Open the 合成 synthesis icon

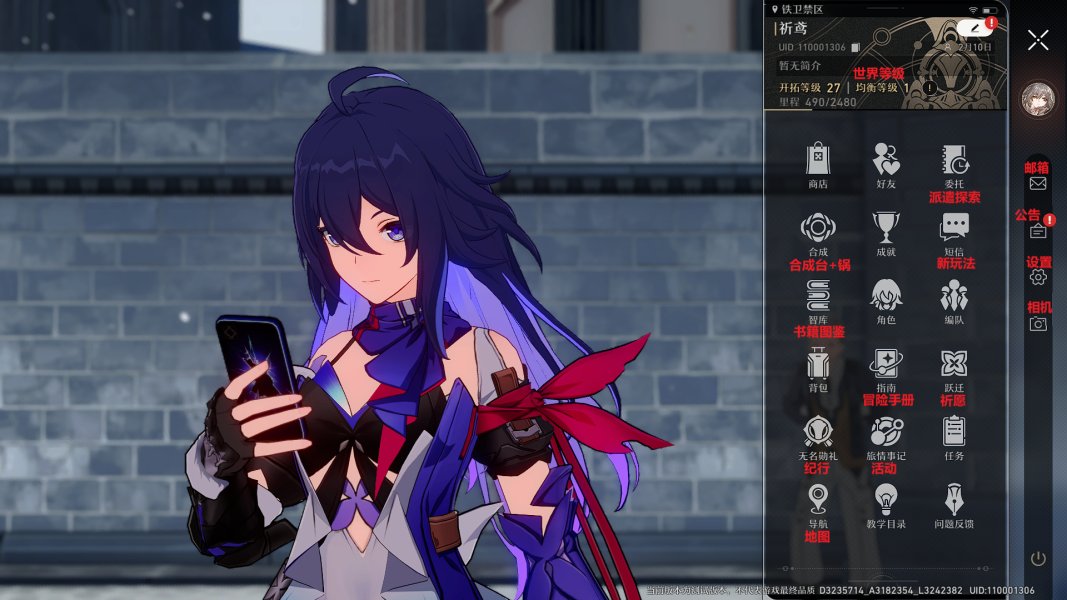pyautogui.click(x=818, y=228)
